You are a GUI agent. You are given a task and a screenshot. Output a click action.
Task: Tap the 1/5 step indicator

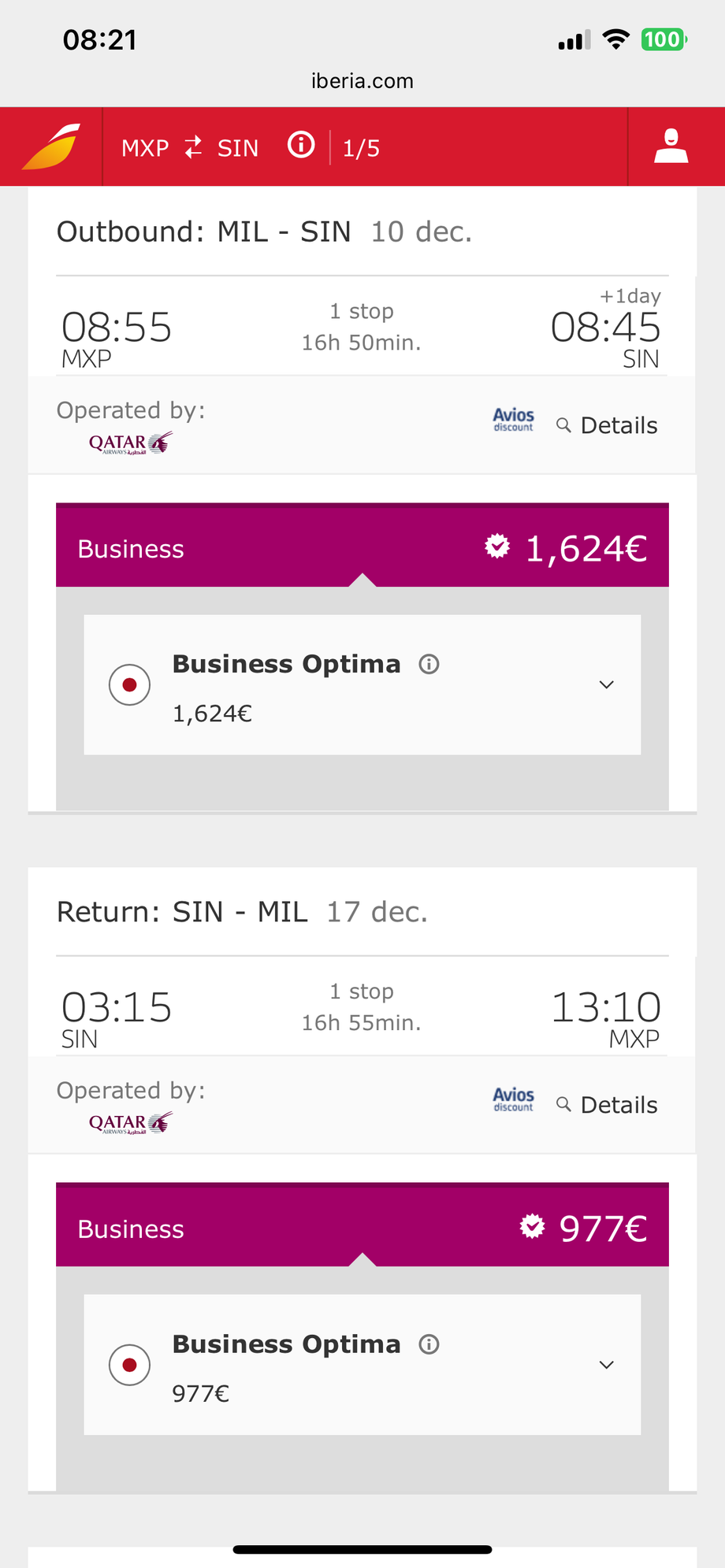[361, 148]
